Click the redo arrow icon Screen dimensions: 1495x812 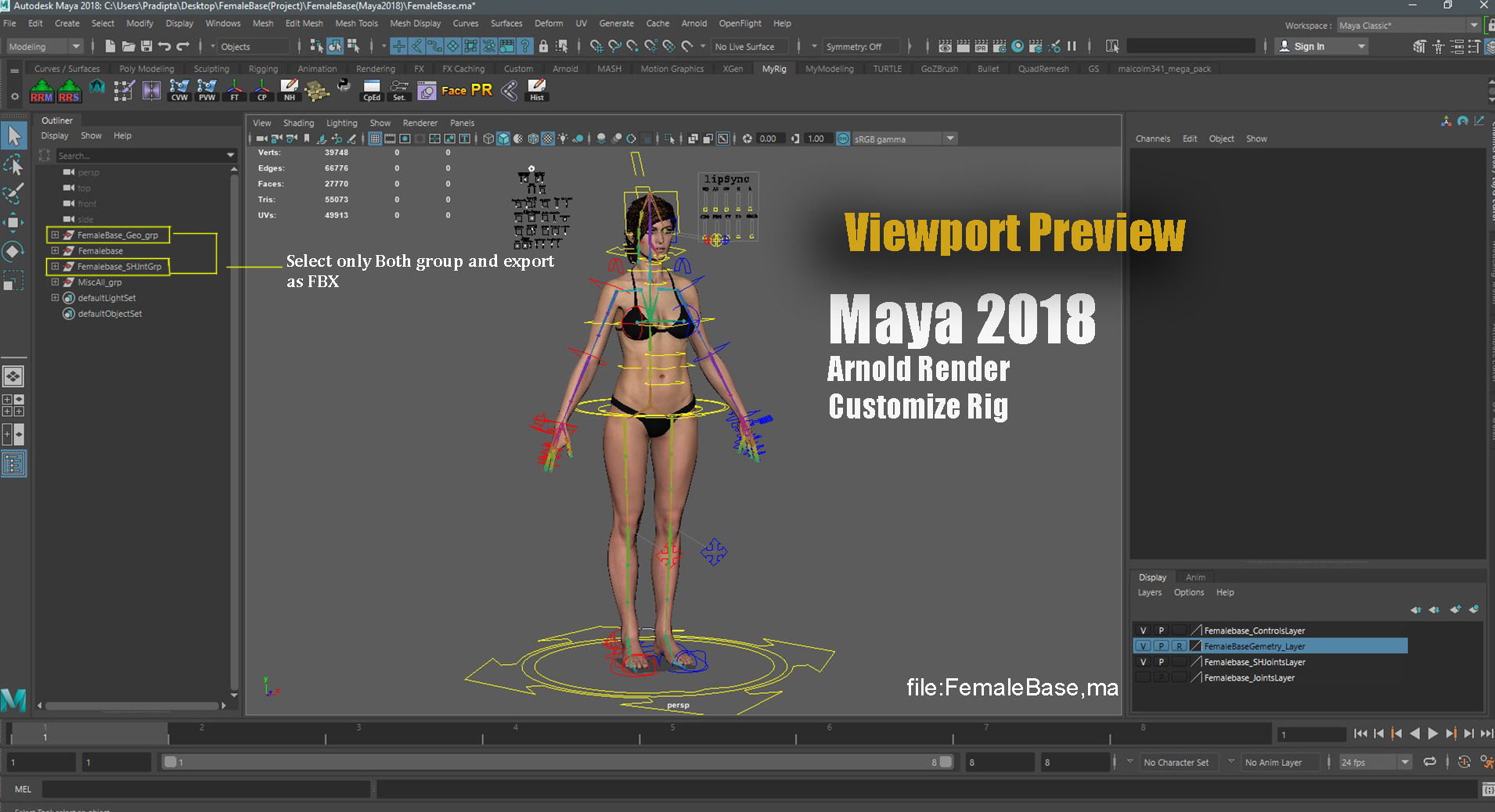click(x=182, y=46)
